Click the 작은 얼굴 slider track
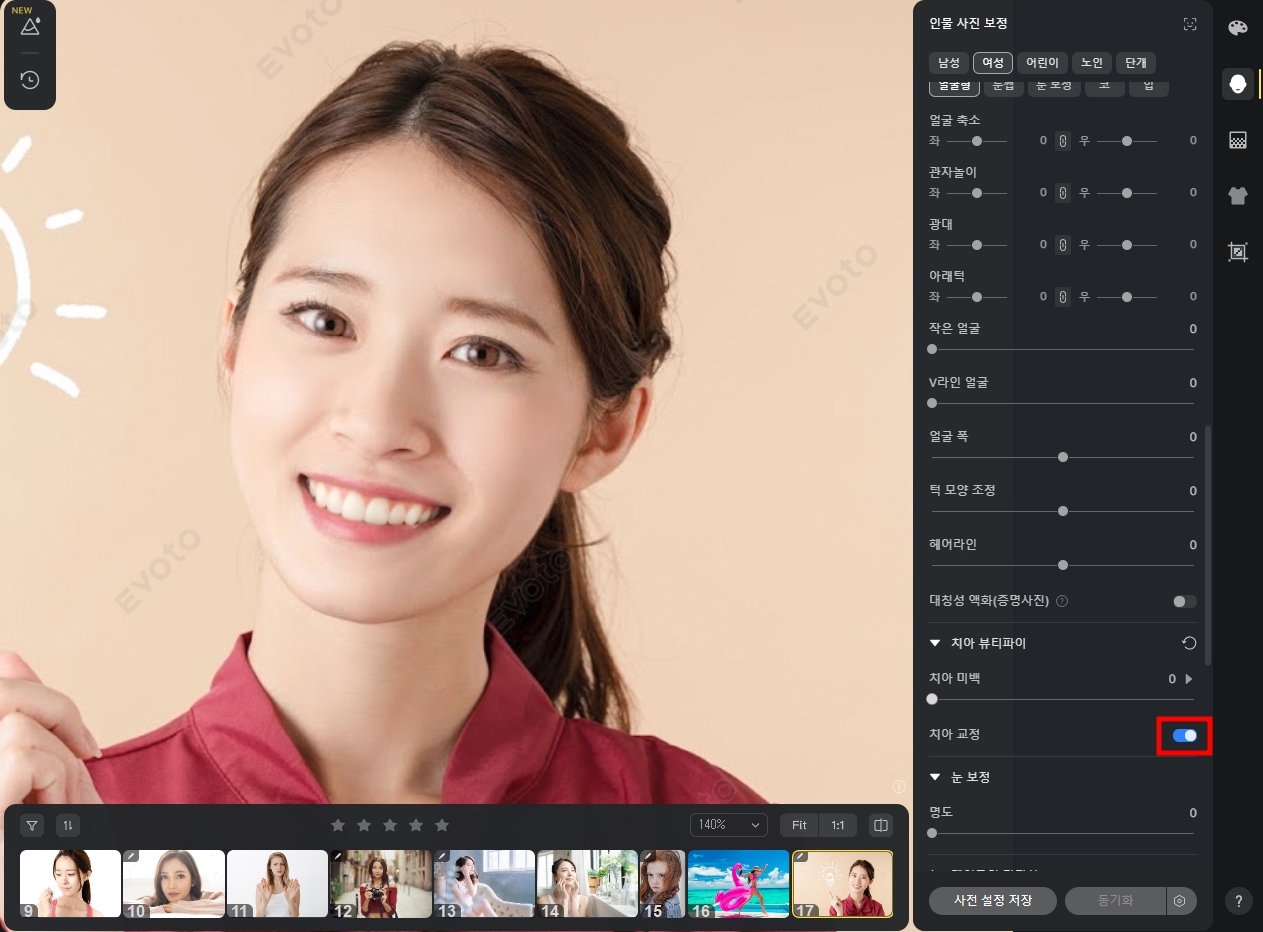This screenshot has height=932, width=1263. (x=1062, y=349)
